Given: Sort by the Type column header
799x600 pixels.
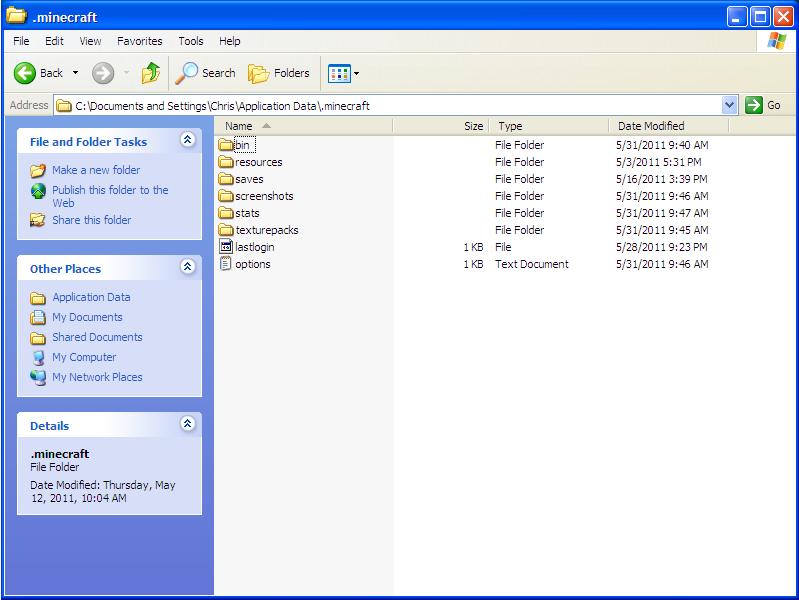Looking at the screenshot, I should pos(549,126).
